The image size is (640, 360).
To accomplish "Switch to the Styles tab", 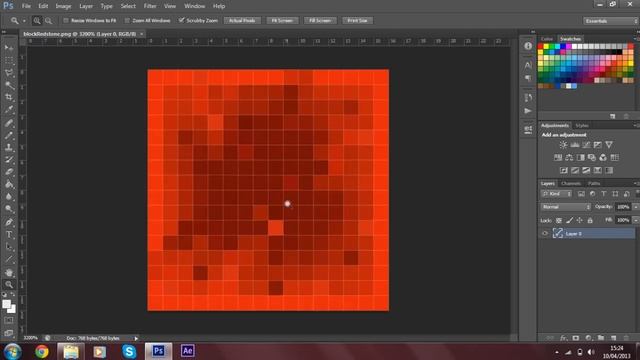I will click(582, 125).
